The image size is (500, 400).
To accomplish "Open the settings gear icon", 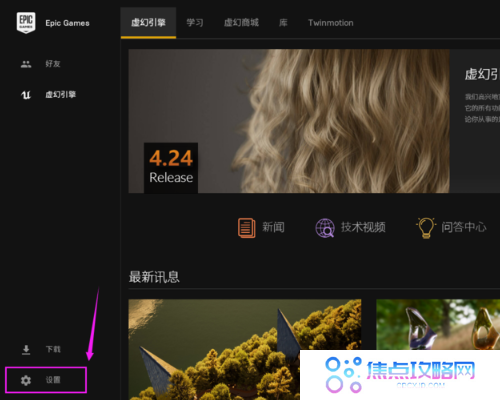I will point(26,380).
